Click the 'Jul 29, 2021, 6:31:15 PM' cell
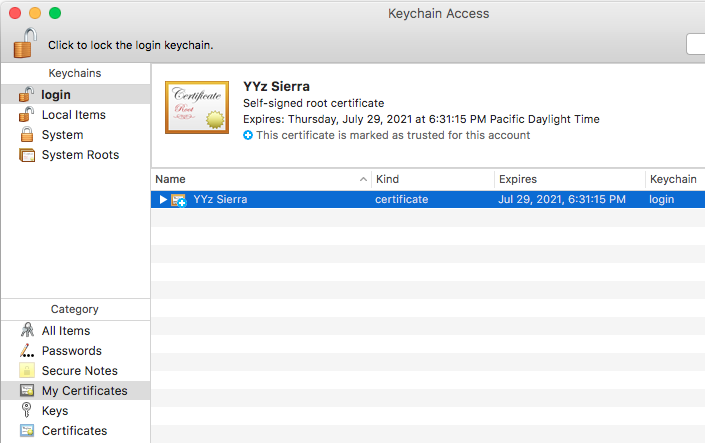The height and width of the screenshot is (443, 705). 562,199
